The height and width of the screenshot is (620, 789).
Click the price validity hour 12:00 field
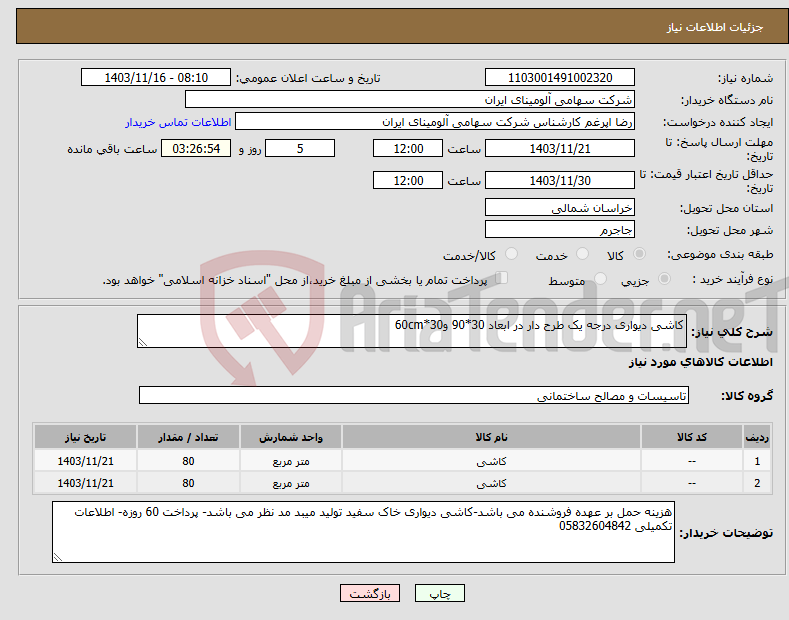(x=408, y=180)
